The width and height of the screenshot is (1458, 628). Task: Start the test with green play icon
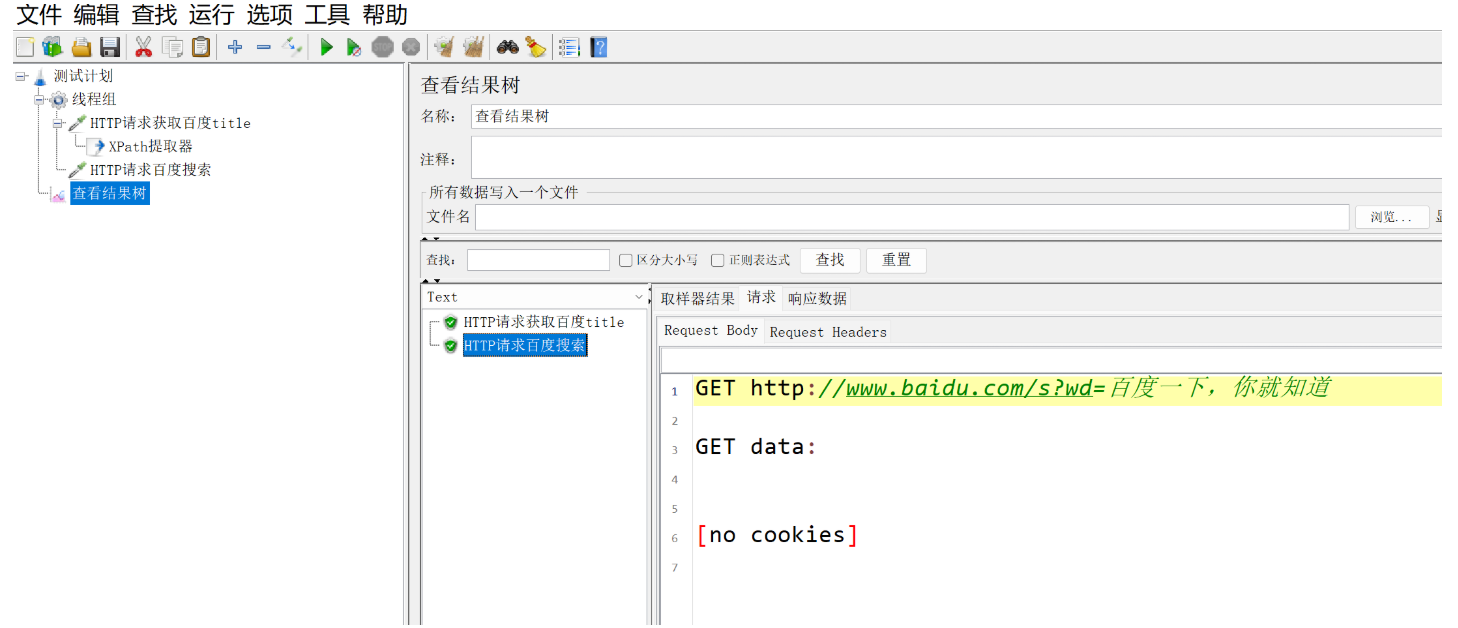[x=326, y=47]
